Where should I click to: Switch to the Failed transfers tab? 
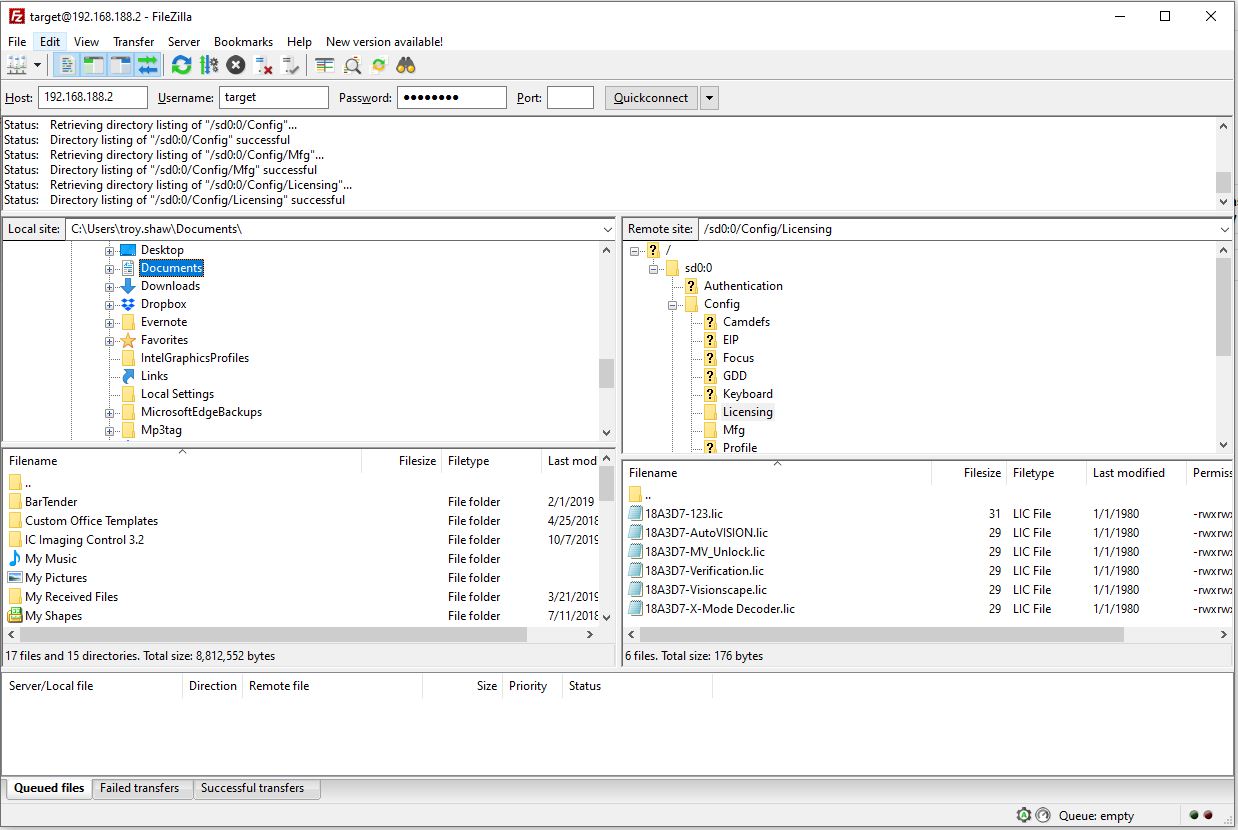140,788
